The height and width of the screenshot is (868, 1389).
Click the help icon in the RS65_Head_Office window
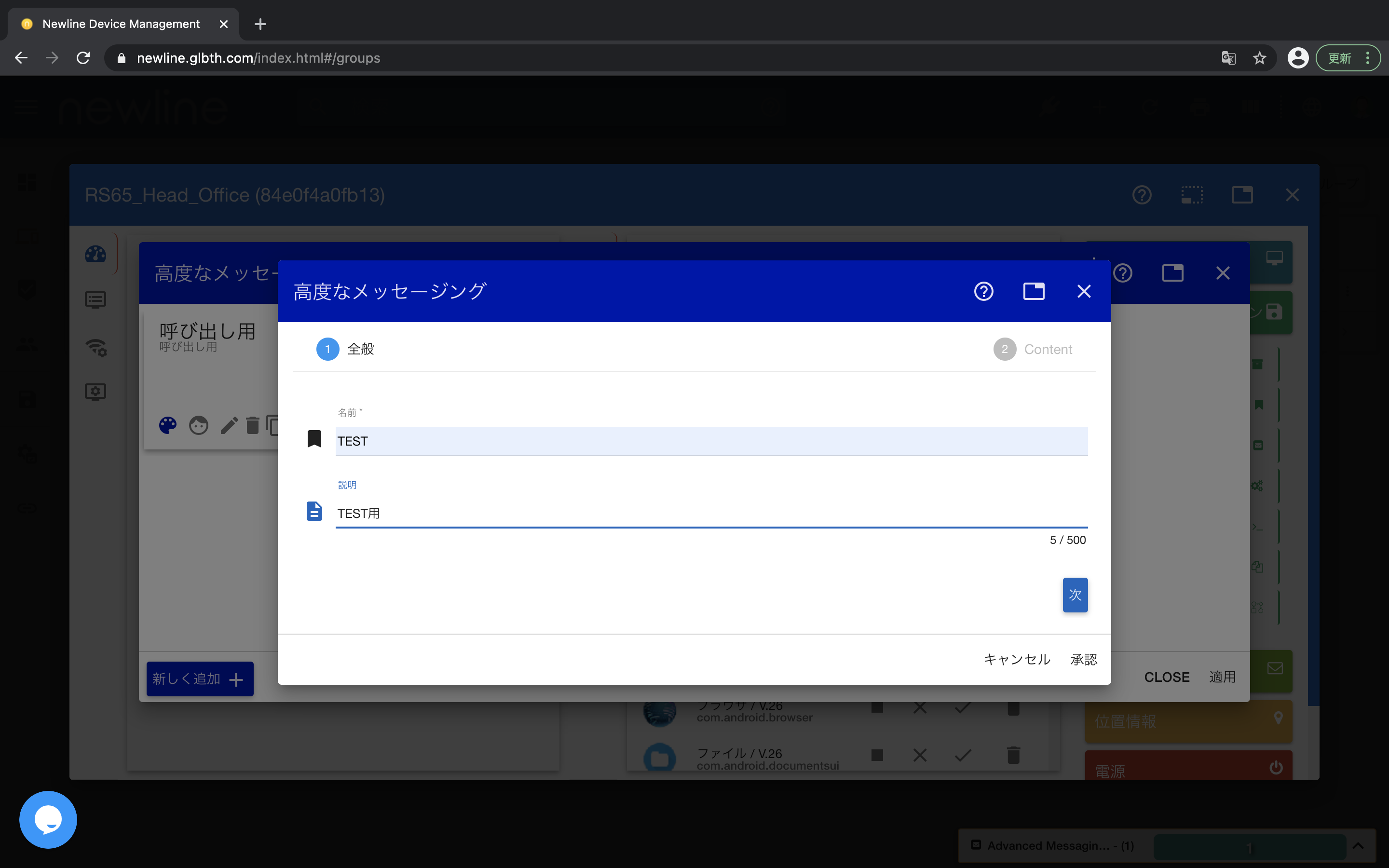pos(1142,195)
